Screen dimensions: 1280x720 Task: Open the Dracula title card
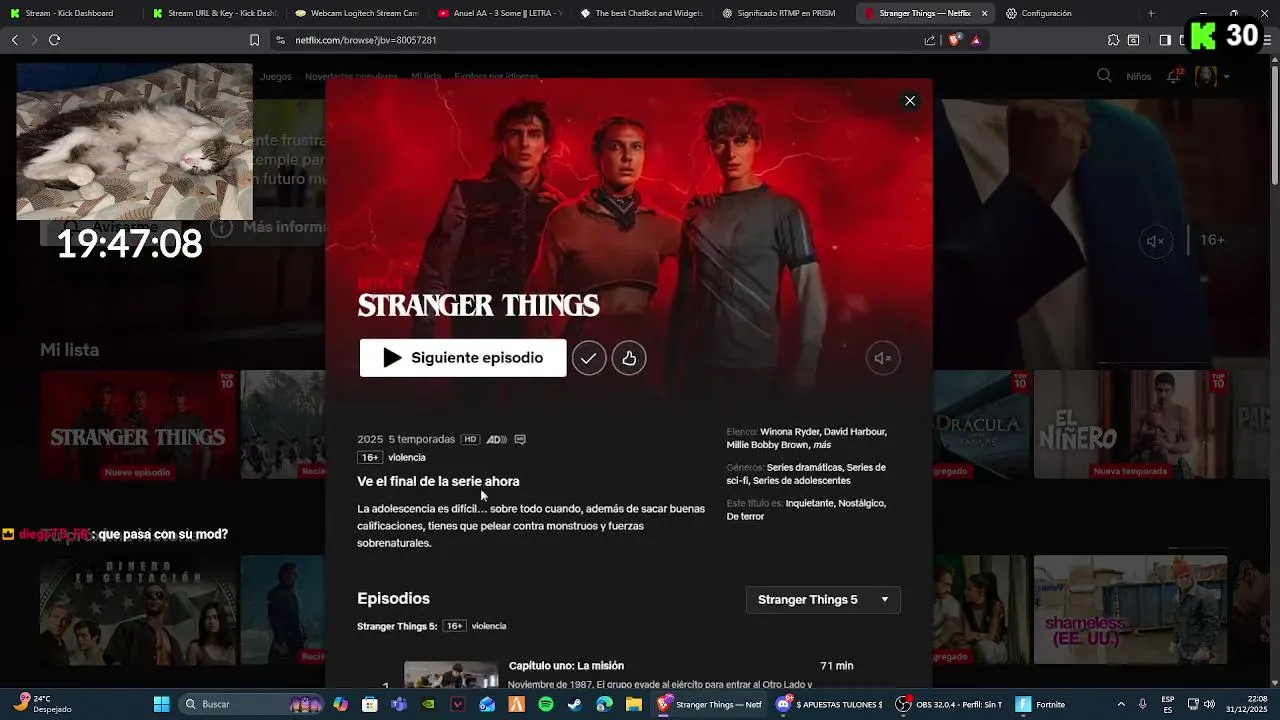[981, 426]
